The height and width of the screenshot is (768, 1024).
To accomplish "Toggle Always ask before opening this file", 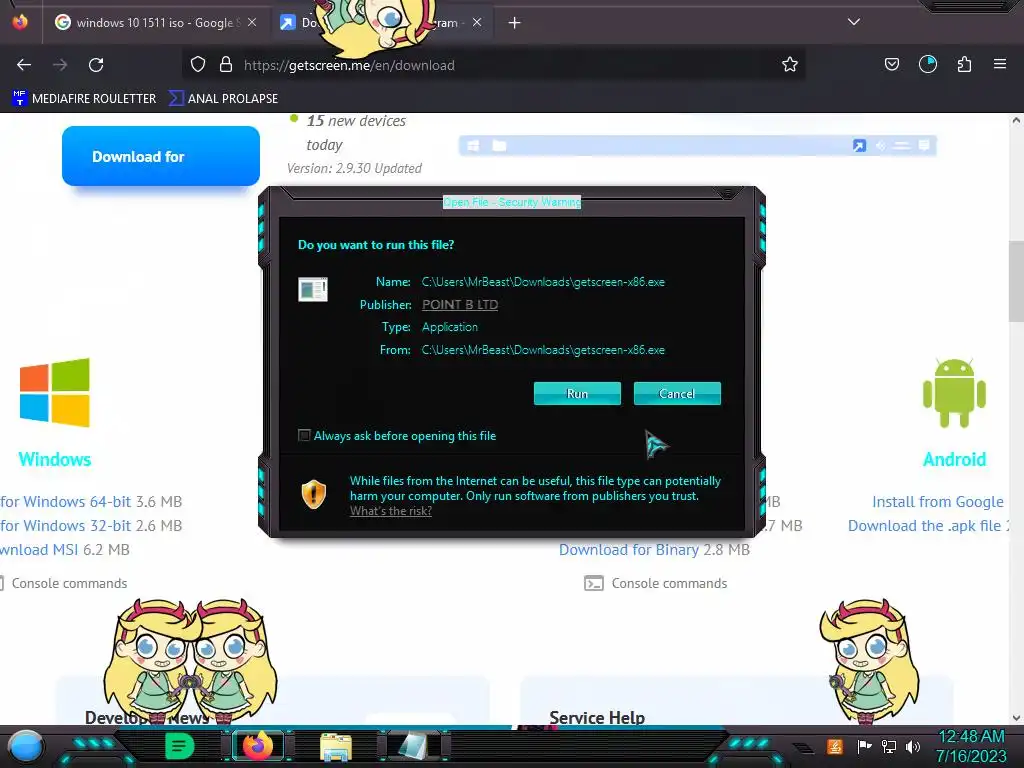I will [304, 435].
